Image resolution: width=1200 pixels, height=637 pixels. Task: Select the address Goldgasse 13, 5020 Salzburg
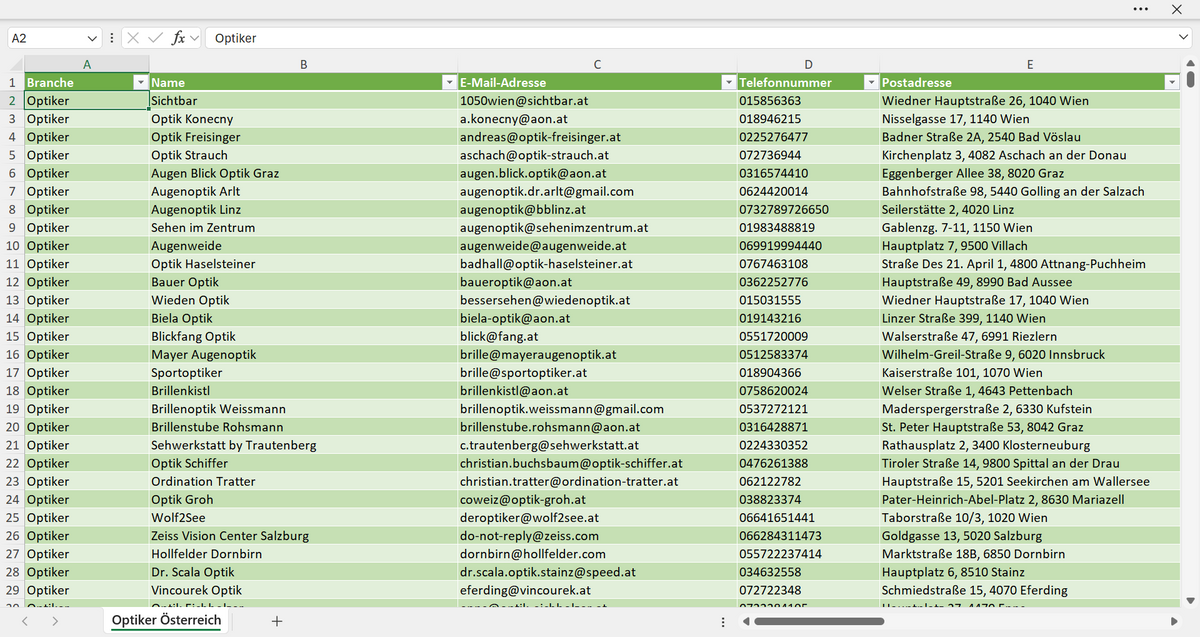(x=1030, y=536)
